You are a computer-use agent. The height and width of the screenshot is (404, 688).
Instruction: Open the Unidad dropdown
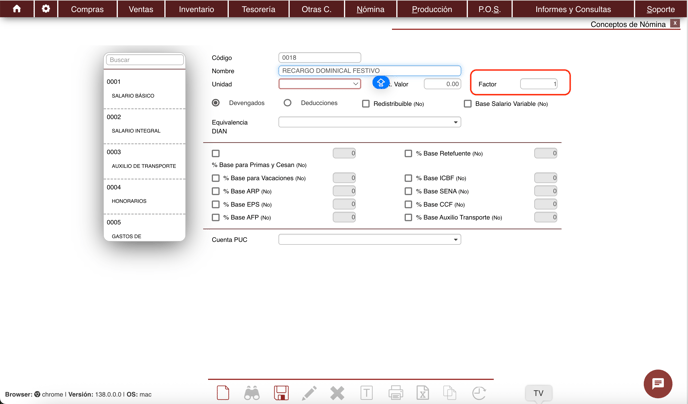click(x=319, y=83)
